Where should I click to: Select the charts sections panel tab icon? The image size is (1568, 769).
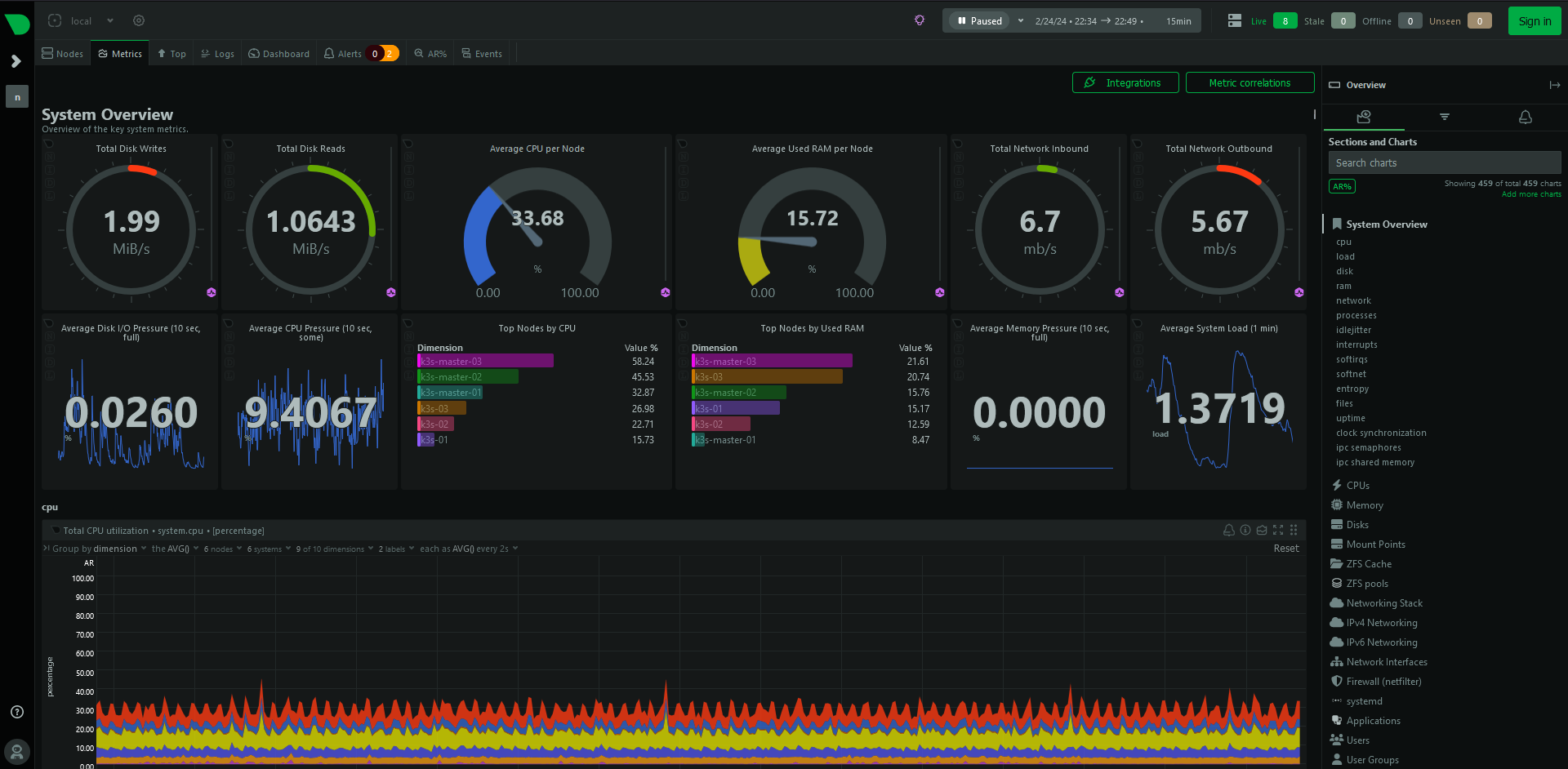pos(1364,117)
